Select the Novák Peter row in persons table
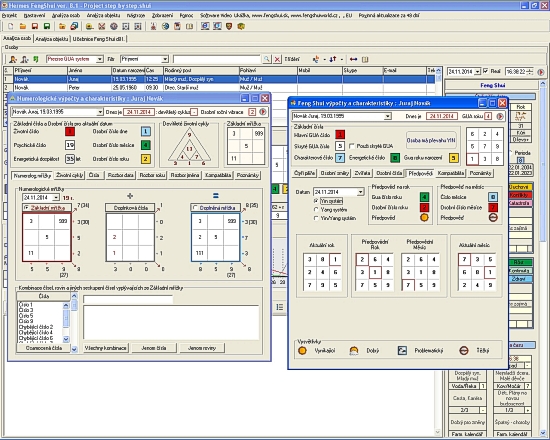This screenshot has width=550, height=440. coord(219,87)
